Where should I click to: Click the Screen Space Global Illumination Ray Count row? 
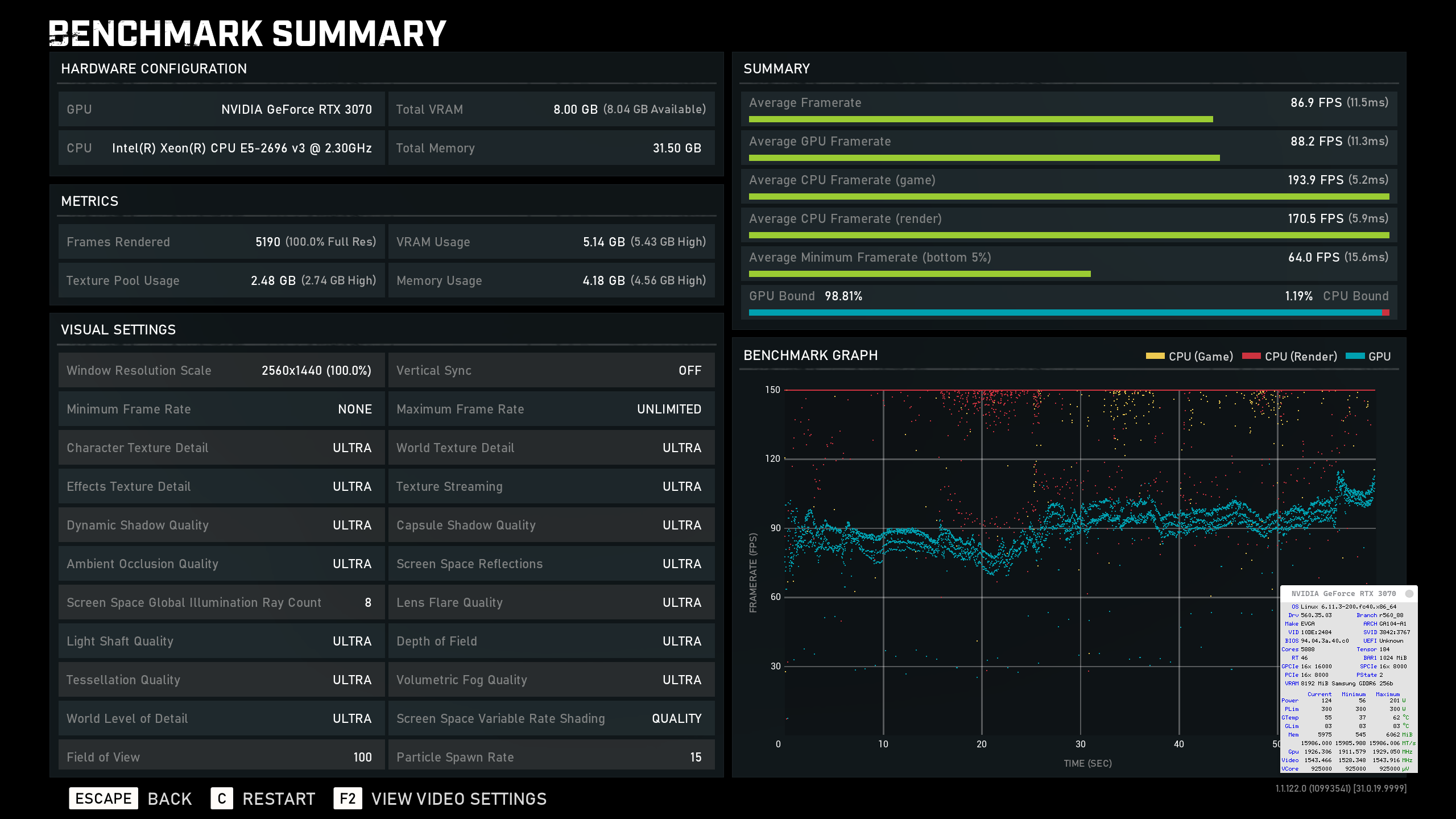tap(221, 602)
